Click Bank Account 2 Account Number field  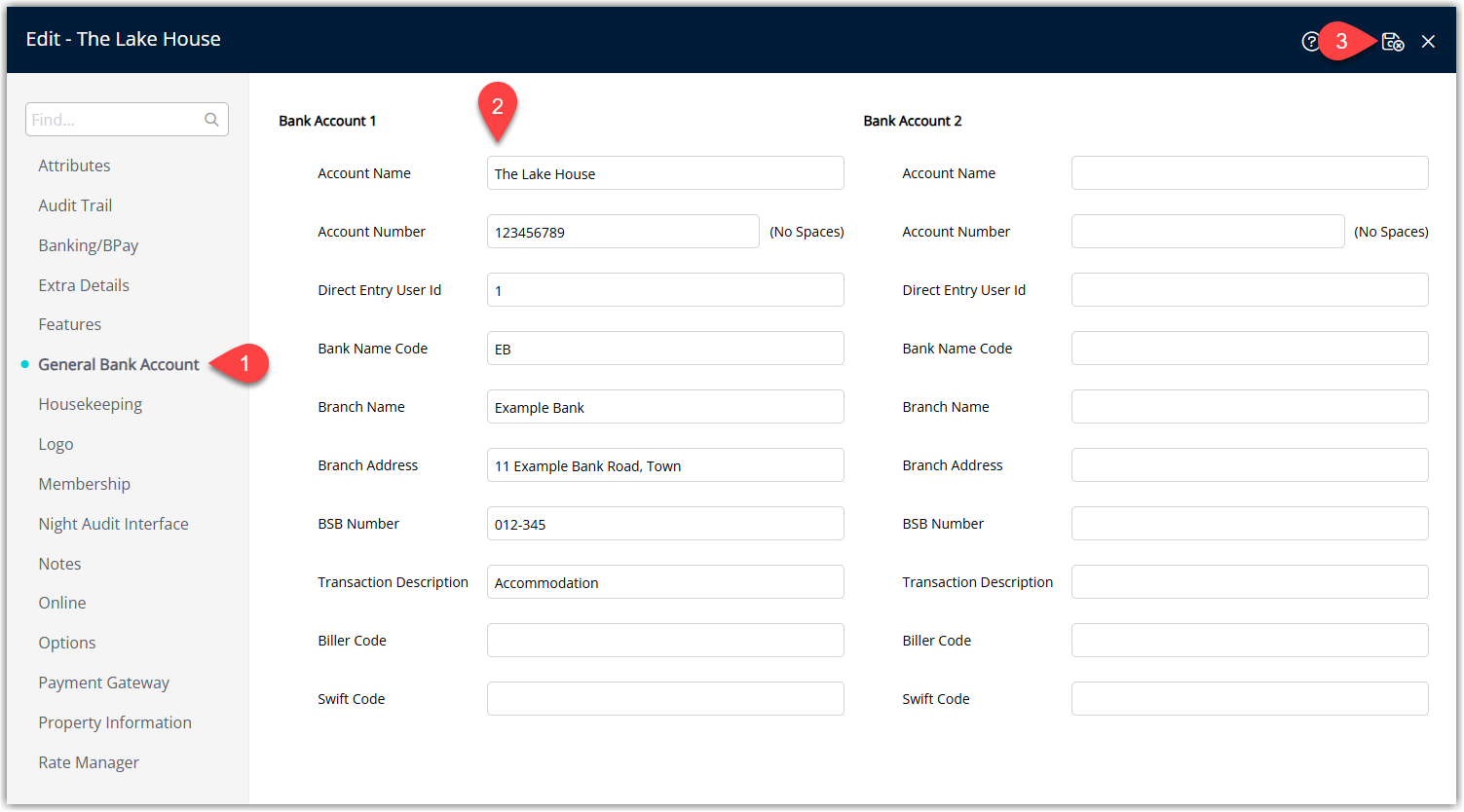click(1208, 232)
